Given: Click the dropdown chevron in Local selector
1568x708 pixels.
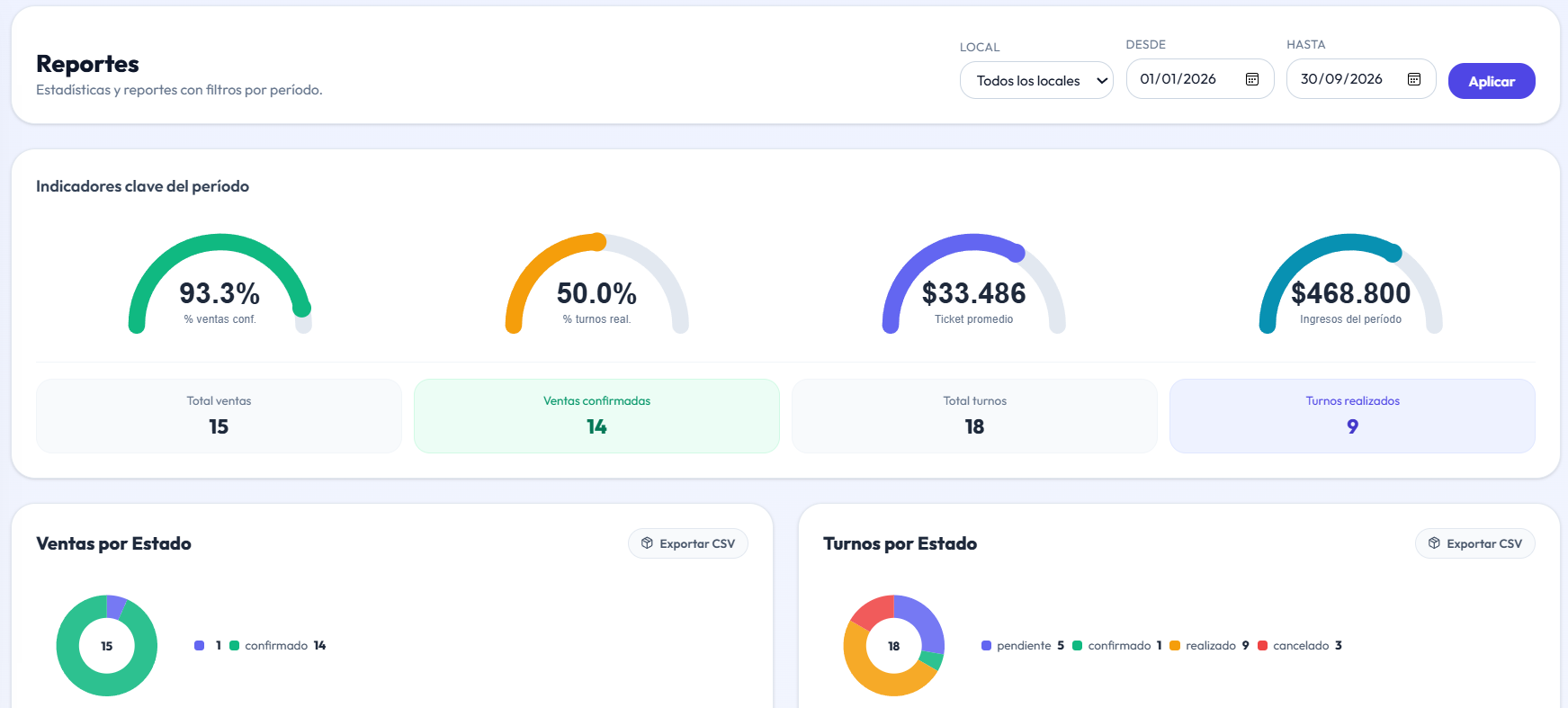Looking at the screenshot, I should pos(1102,81).
